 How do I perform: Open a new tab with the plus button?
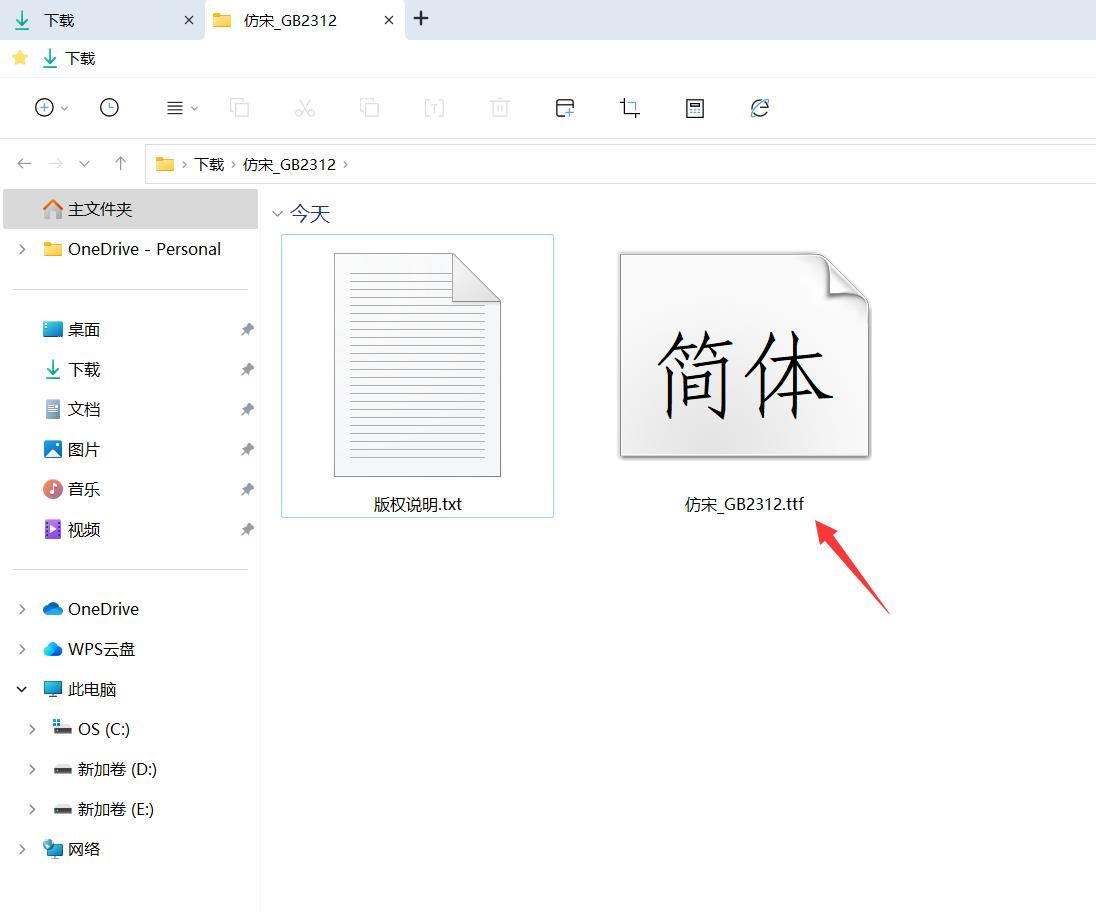(421, 19)
